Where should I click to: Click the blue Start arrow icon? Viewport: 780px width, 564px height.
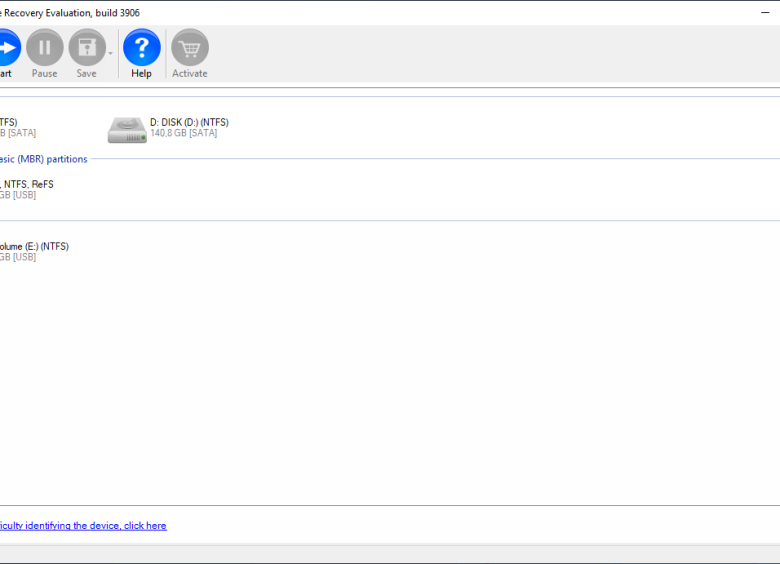(x=6, y=47)
